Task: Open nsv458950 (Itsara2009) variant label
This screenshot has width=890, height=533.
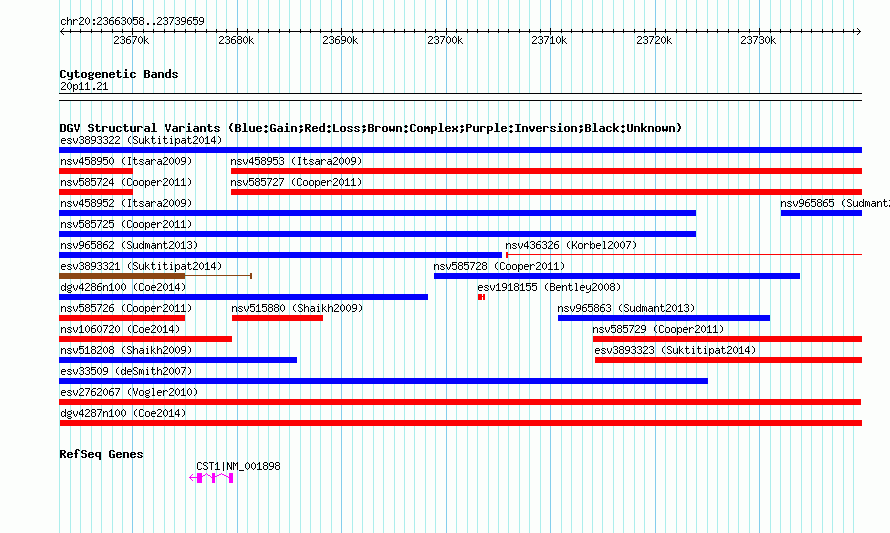Action: pyautogui.click(x=126, y=161)
